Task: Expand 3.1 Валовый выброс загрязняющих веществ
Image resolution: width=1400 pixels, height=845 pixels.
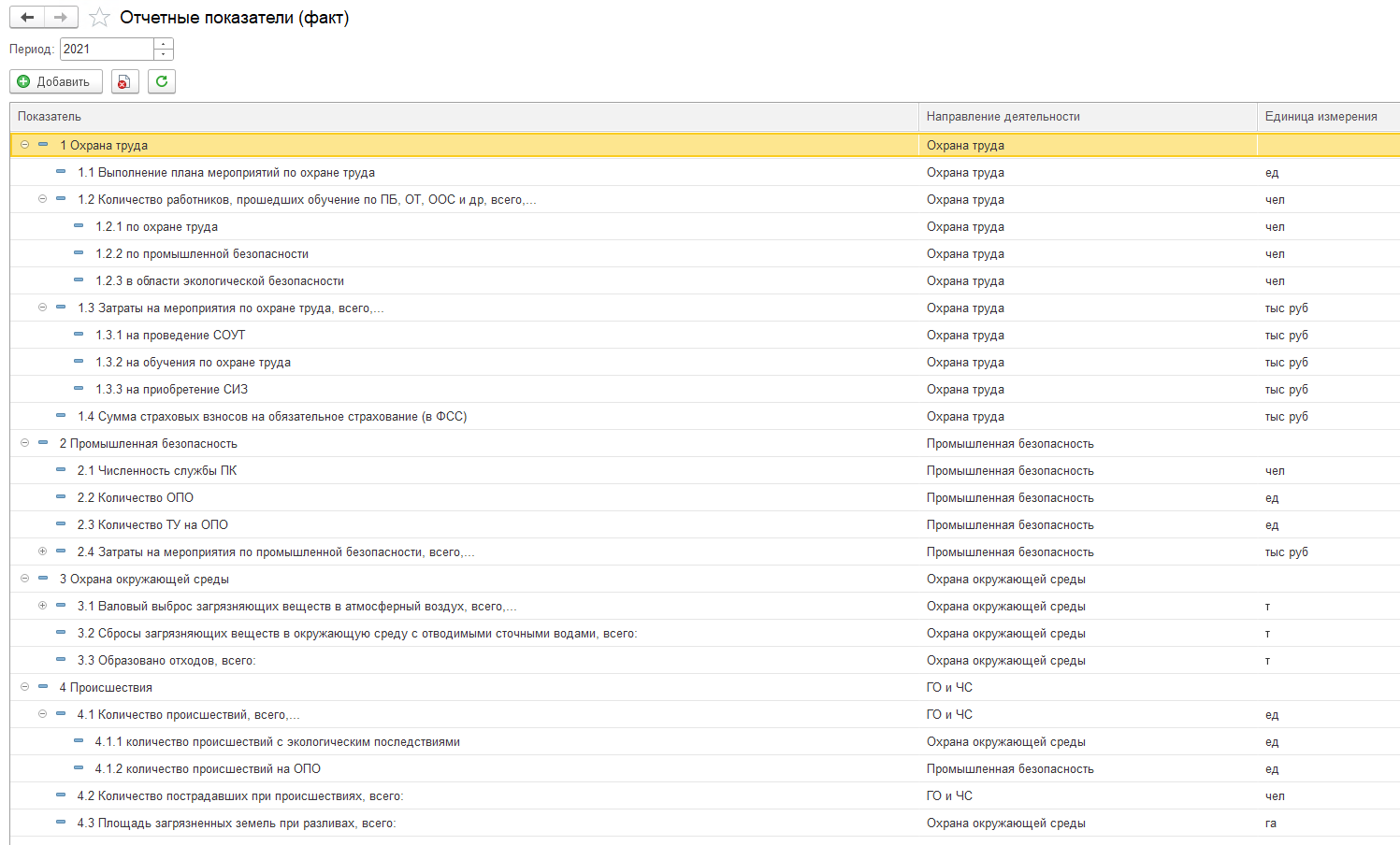Action: coord(43,606)
